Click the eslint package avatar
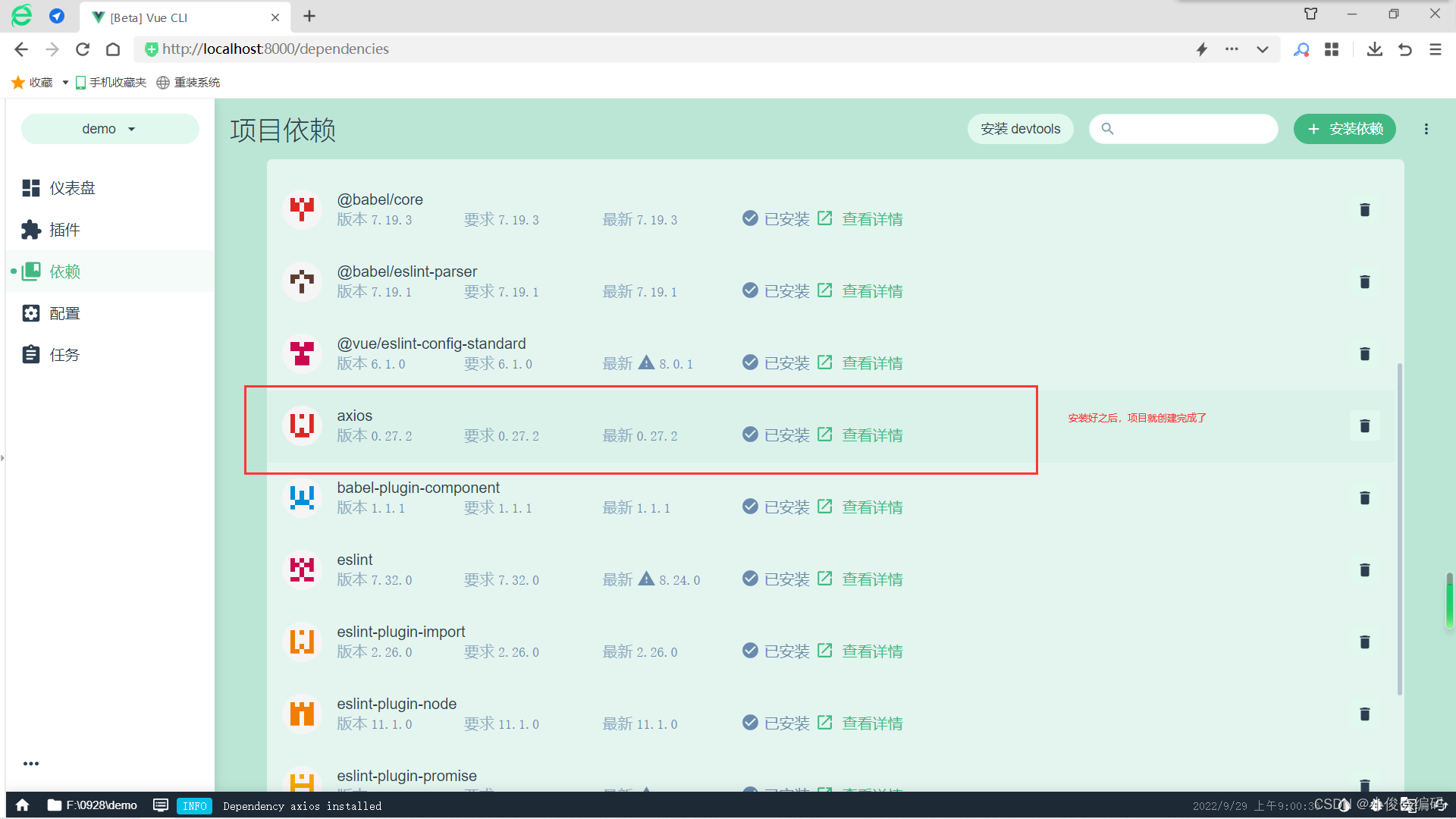Image resolution: width=1456 pixels, height=819 pixels. tap(302, 569)
